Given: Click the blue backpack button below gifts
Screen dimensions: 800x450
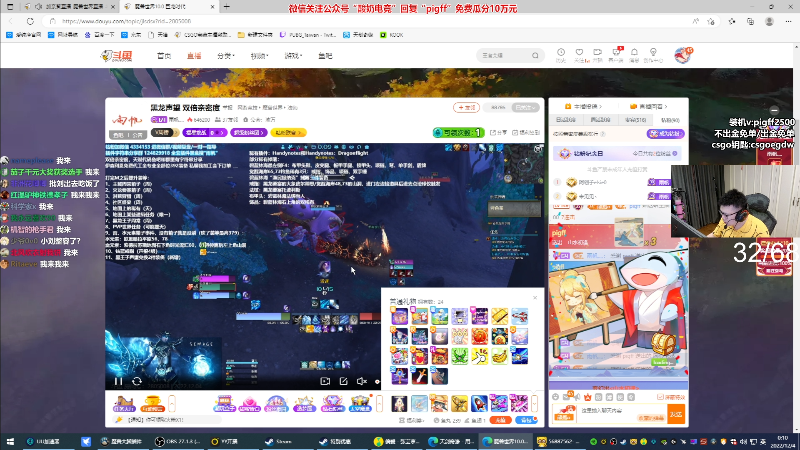Looking at the screenshot, I should click(x=526, y=420).
